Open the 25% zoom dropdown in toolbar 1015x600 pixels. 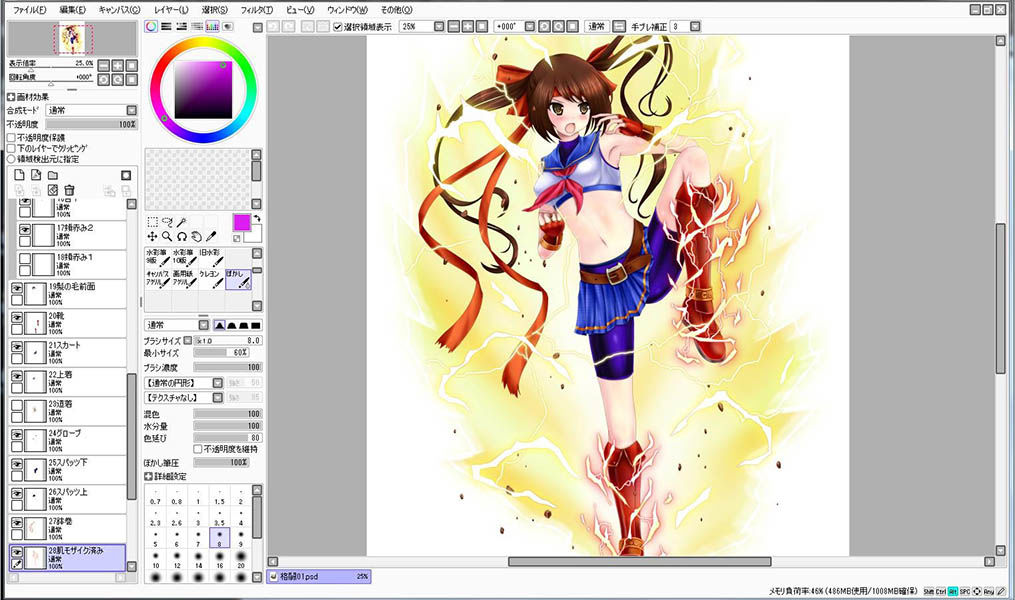tap(439, 27)
